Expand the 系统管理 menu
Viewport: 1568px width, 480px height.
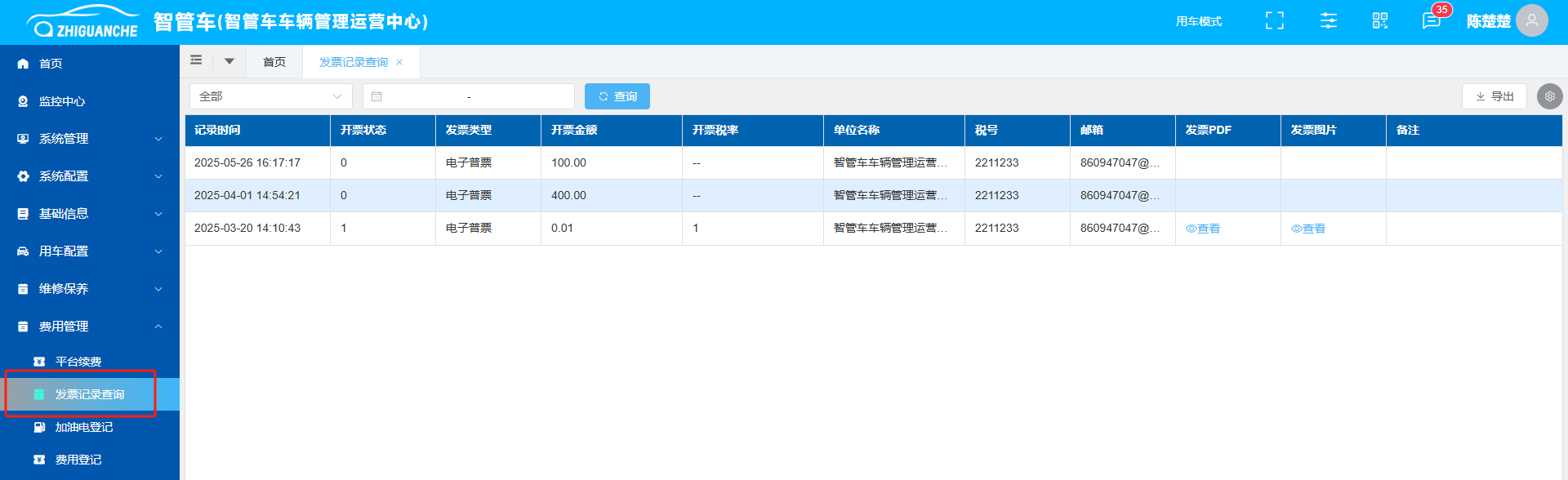[90, 139]
